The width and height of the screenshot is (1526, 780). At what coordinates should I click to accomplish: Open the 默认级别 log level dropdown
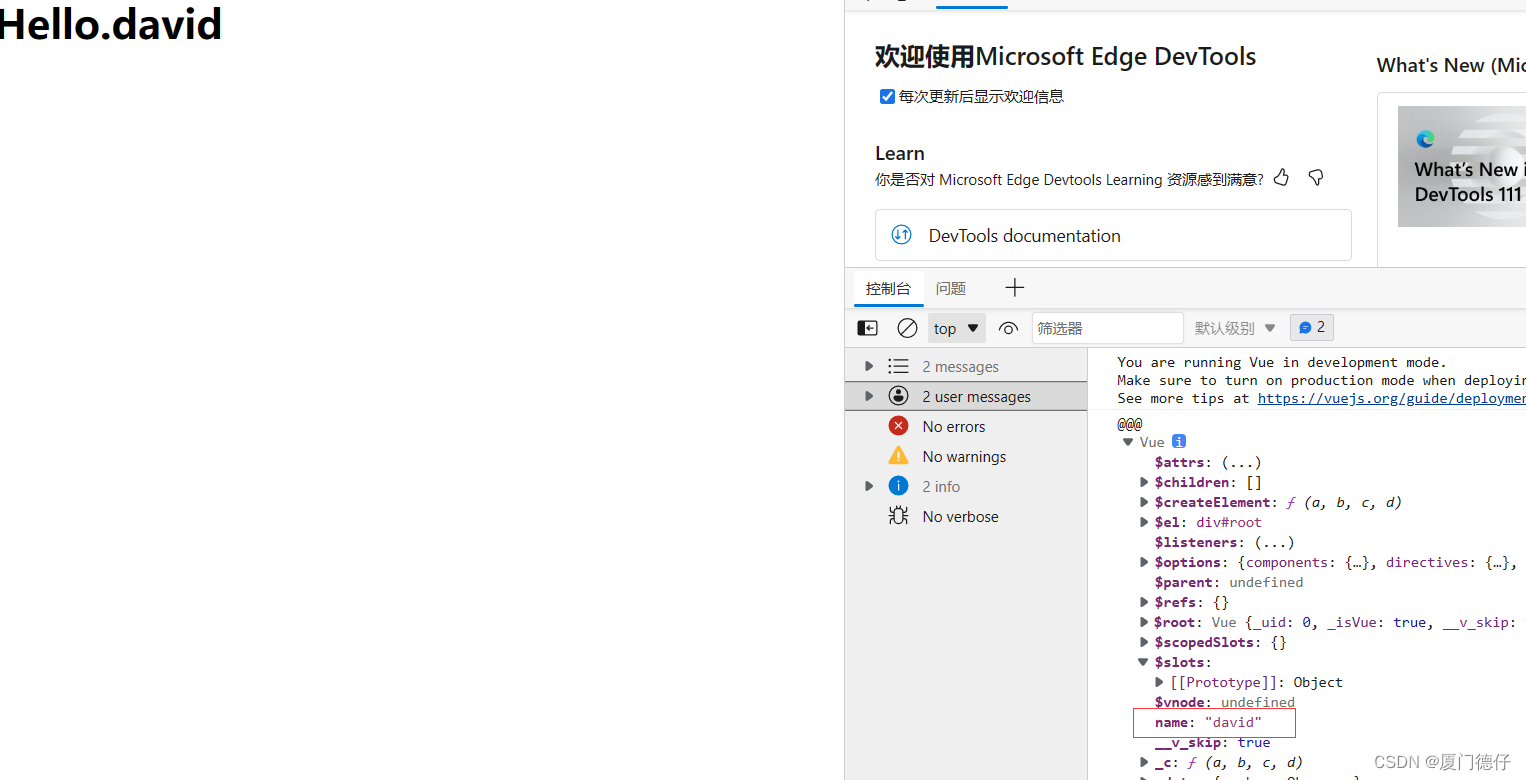tap(1235, 328)
